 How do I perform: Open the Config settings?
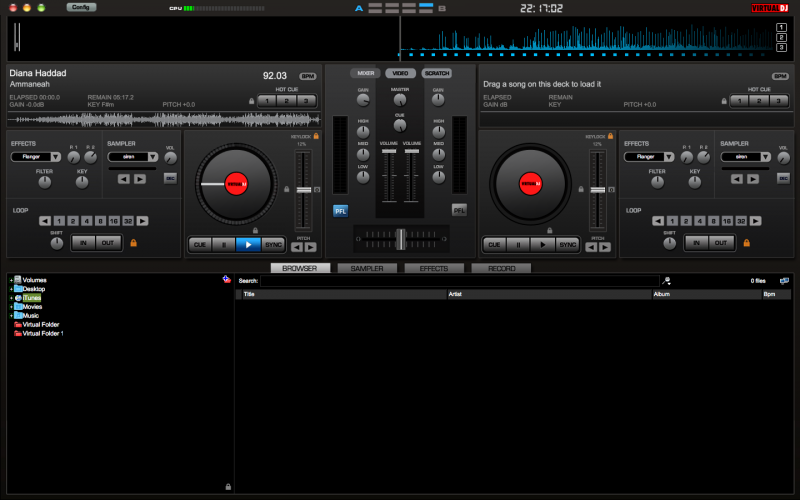(81, 7)
